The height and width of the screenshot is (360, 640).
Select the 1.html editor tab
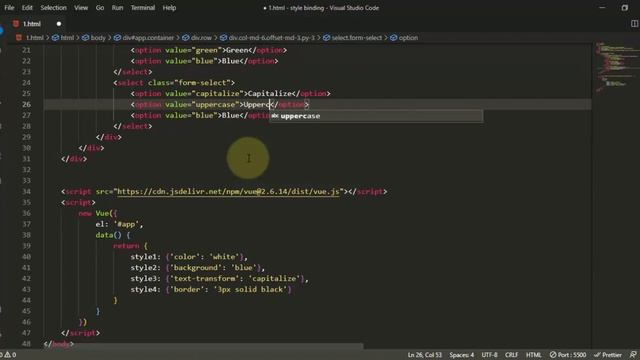click(37, 24)
